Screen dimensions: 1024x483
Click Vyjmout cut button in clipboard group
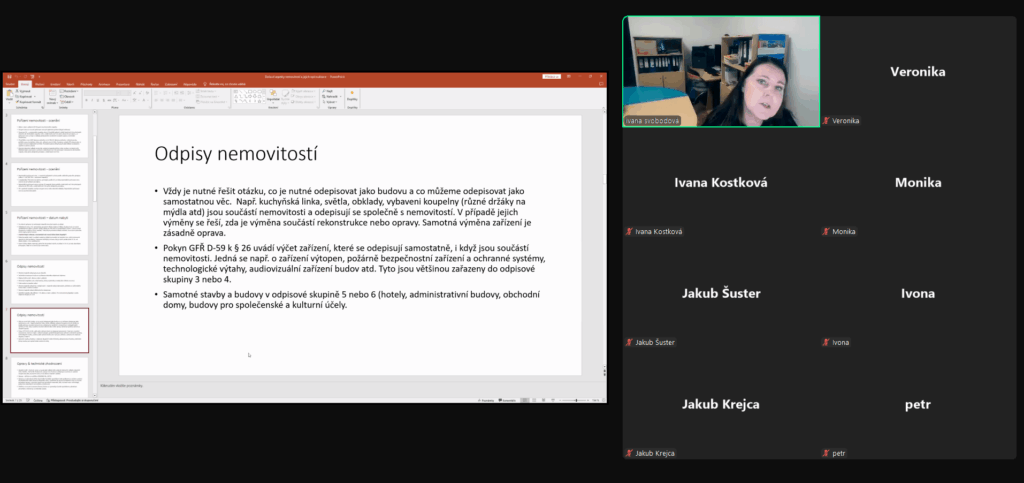[23, 91]
